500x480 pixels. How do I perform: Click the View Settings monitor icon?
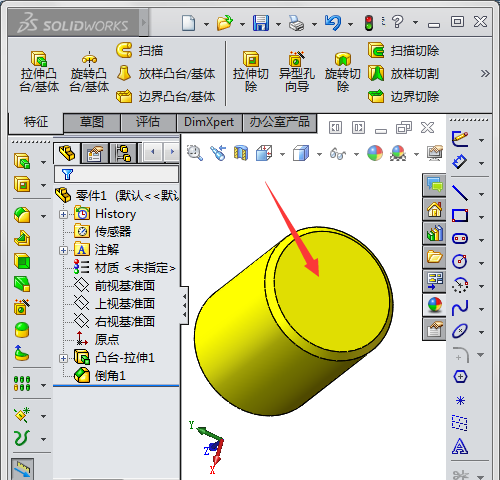pos(435,153)
